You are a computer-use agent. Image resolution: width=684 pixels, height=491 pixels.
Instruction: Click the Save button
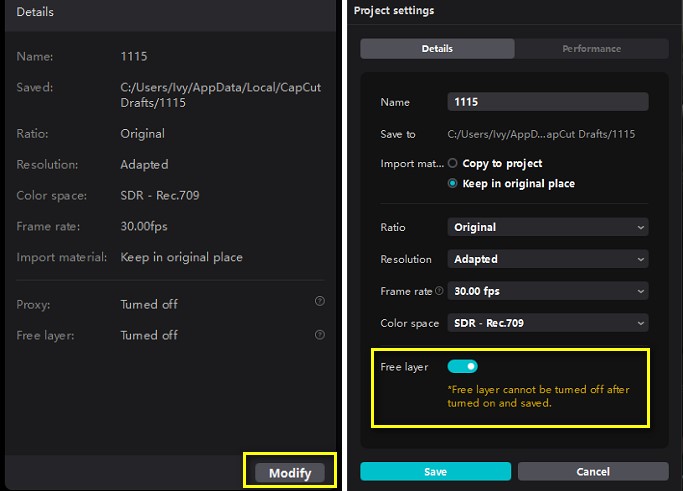435,471
